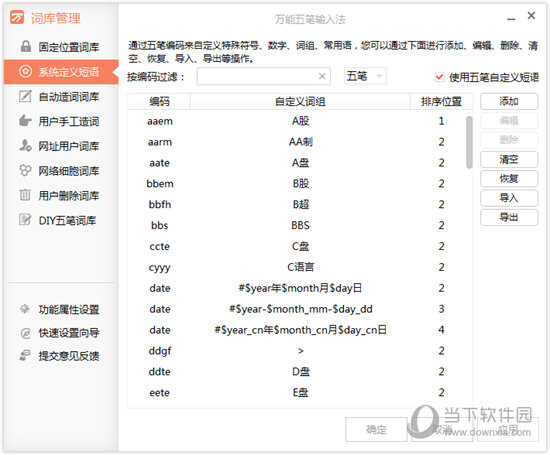Focus the 按编码过滤 input field
The image size is (550, 455).
(x=263, y=76)
